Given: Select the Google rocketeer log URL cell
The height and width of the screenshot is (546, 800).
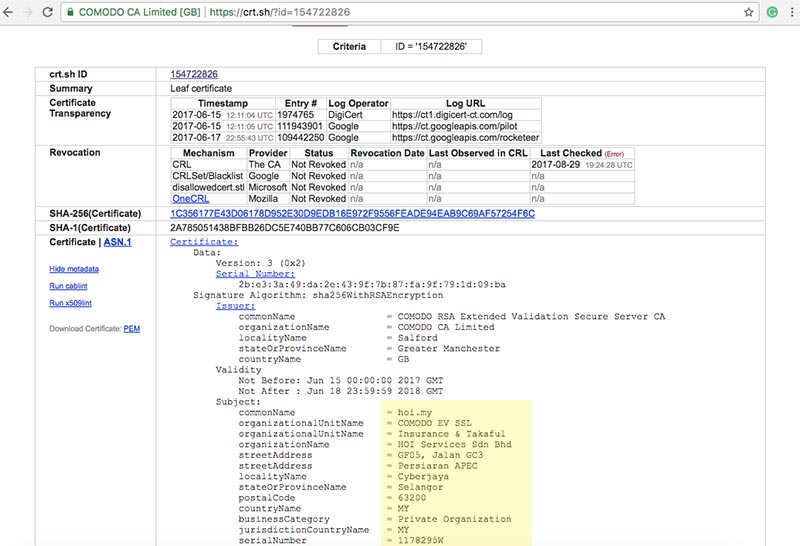Looking at the screenshot, I should point(465,137).
